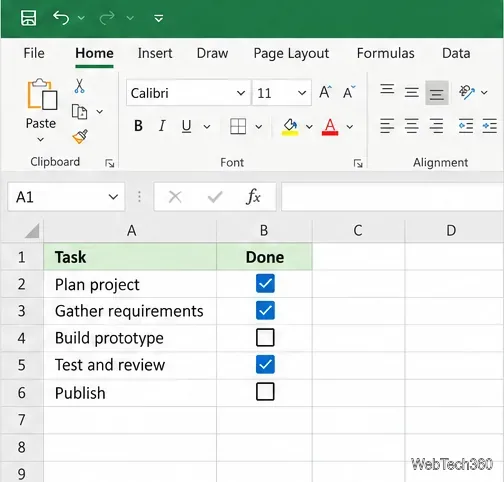Click the Orientation text angle icon
Viewport: 504px width, 482px height.
467,92
